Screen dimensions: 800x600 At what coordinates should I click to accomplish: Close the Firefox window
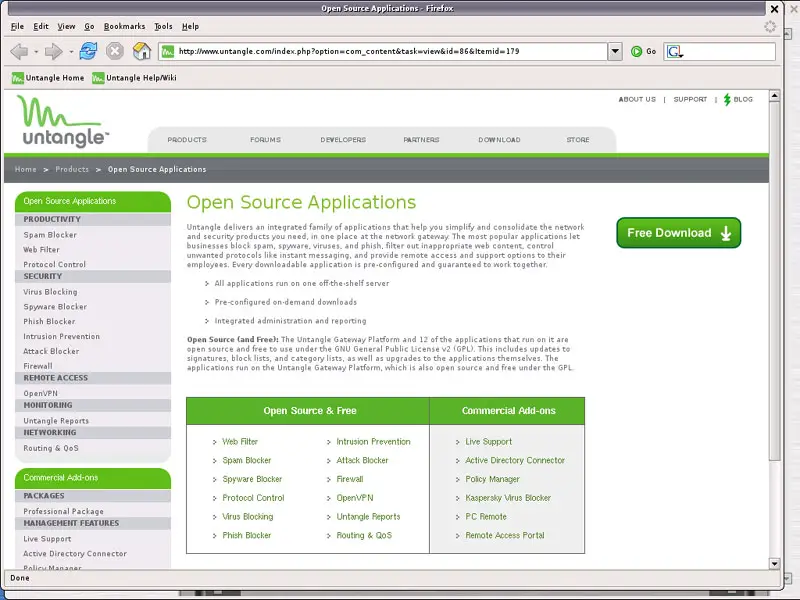(774, 9)
